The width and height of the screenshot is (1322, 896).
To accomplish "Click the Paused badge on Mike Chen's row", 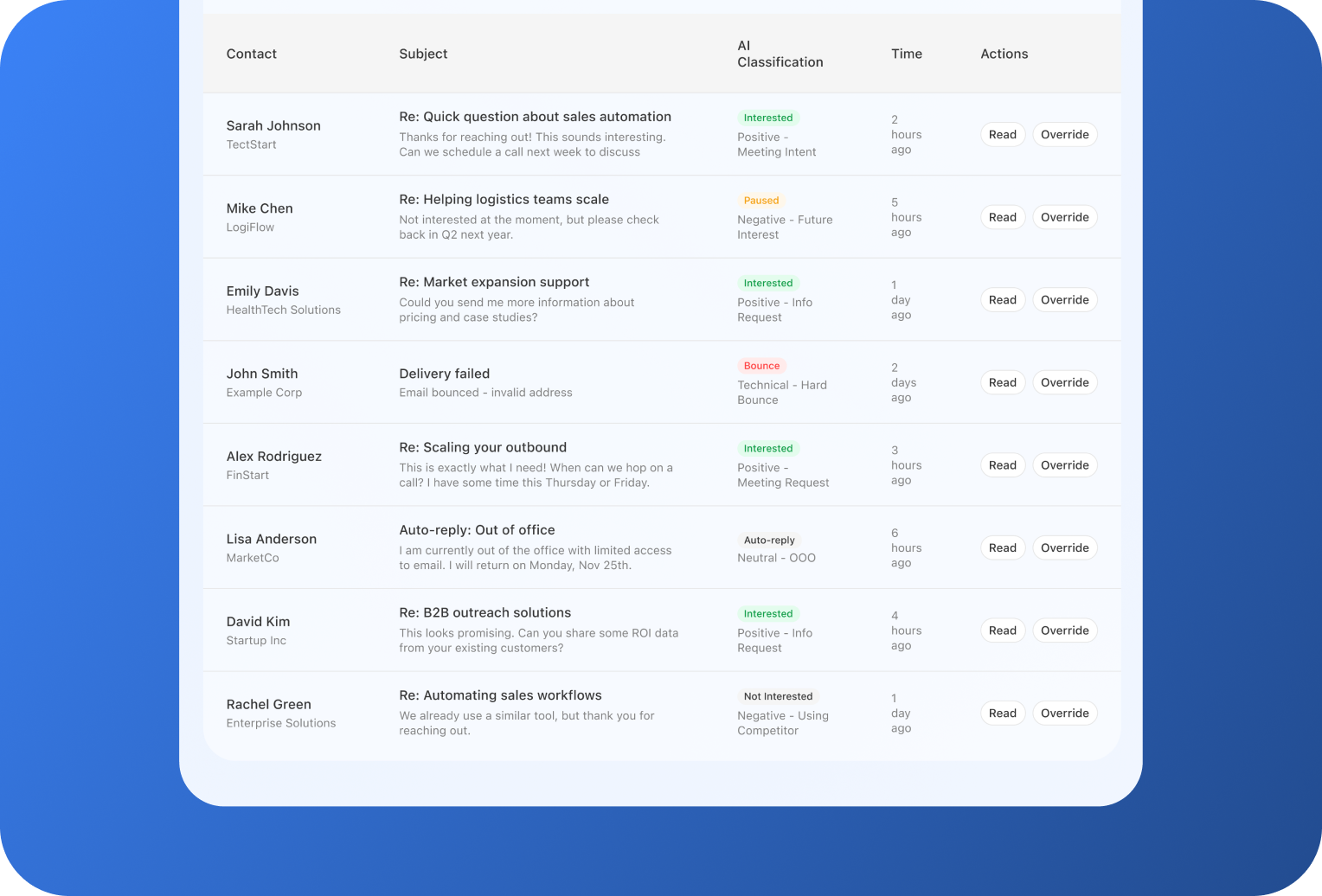I will click(x=760, y=200).
